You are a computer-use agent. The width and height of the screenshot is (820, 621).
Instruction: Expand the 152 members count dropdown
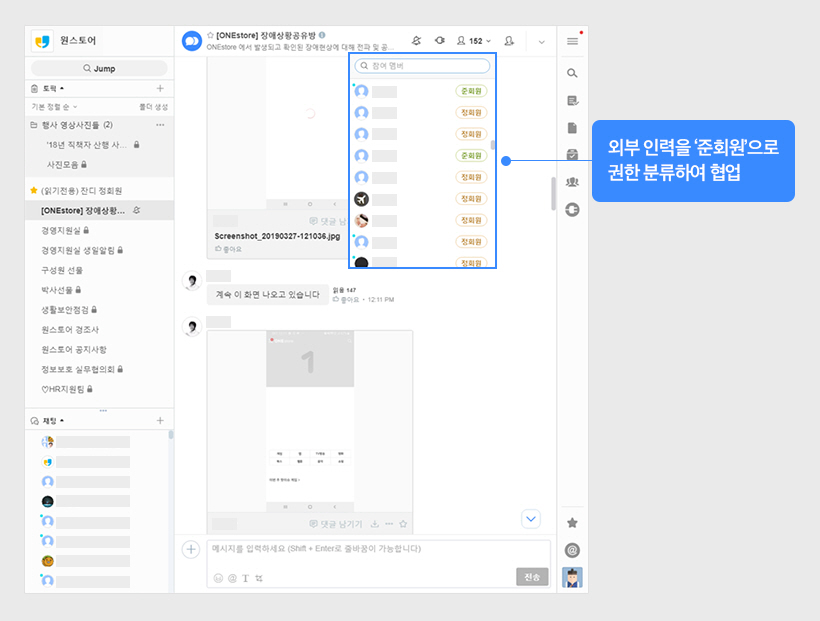pos(474,41)
